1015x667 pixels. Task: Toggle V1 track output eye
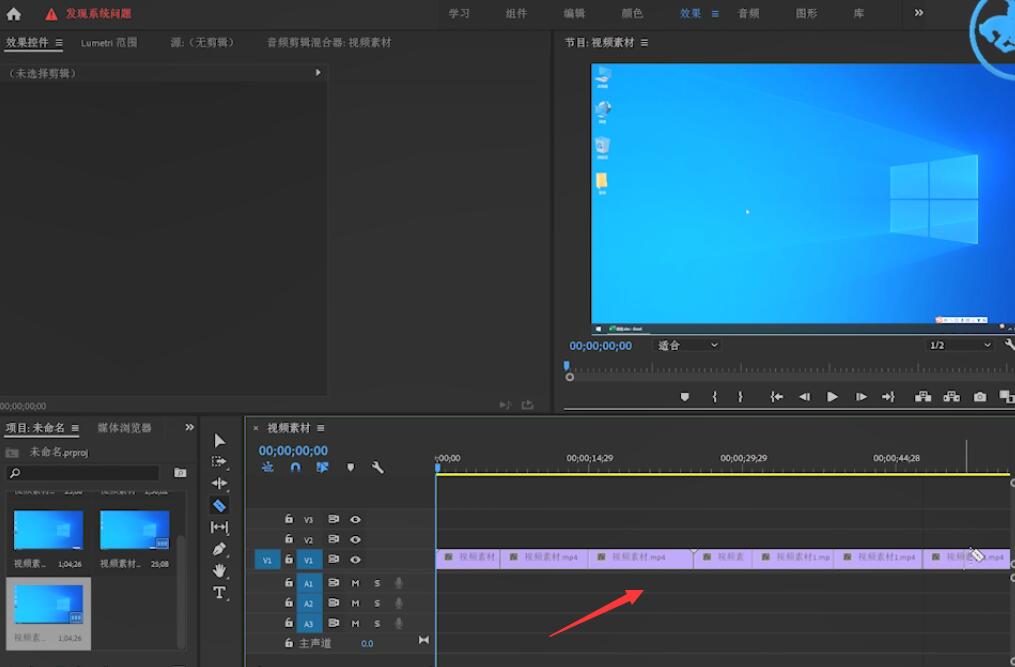355,560
